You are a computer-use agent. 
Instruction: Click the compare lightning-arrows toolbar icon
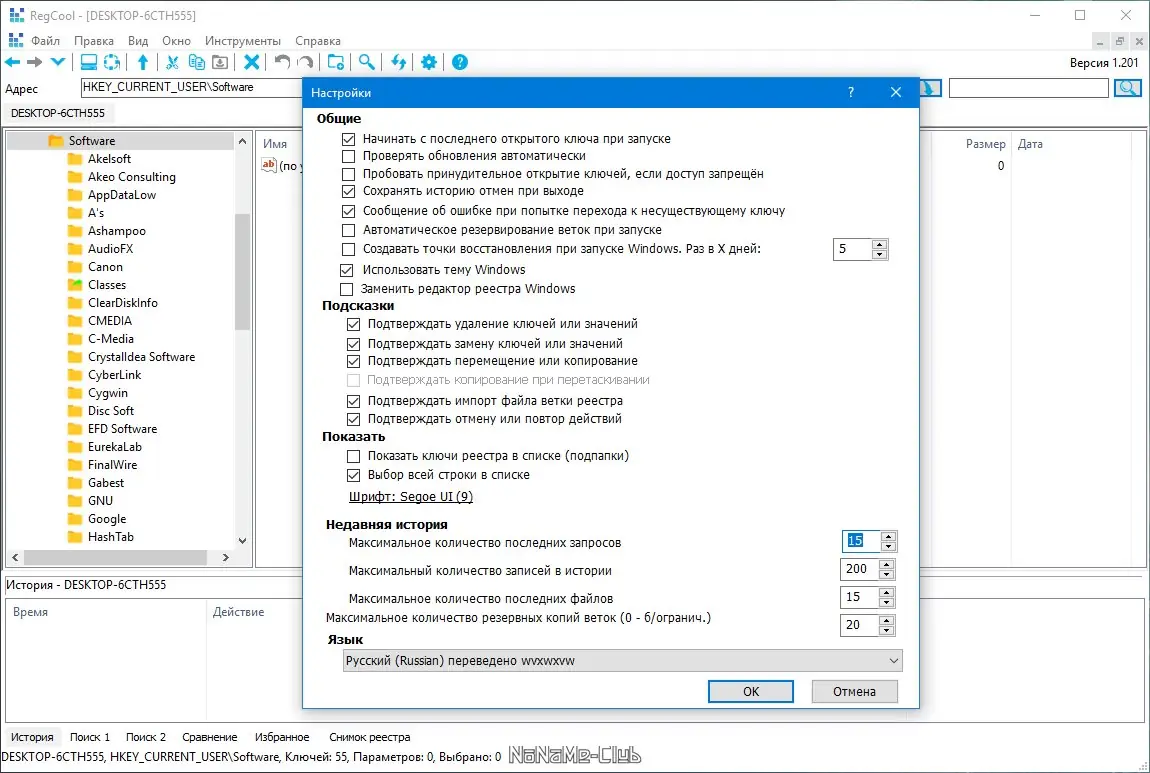click(x=398, y=62)
